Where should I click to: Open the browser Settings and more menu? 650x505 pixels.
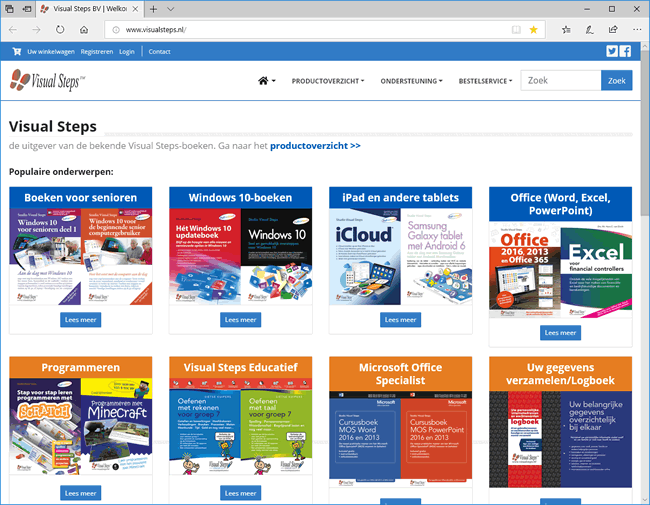pos(637,30)
